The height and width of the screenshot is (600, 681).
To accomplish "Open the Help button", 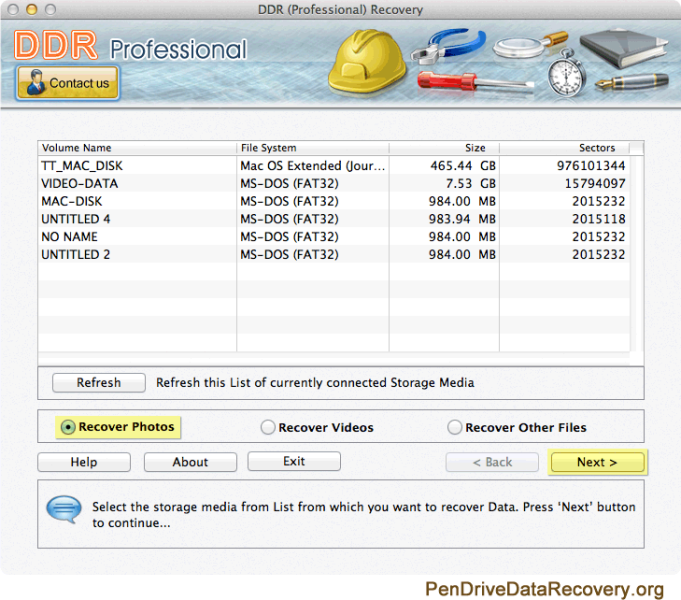I will pos(84,462).
